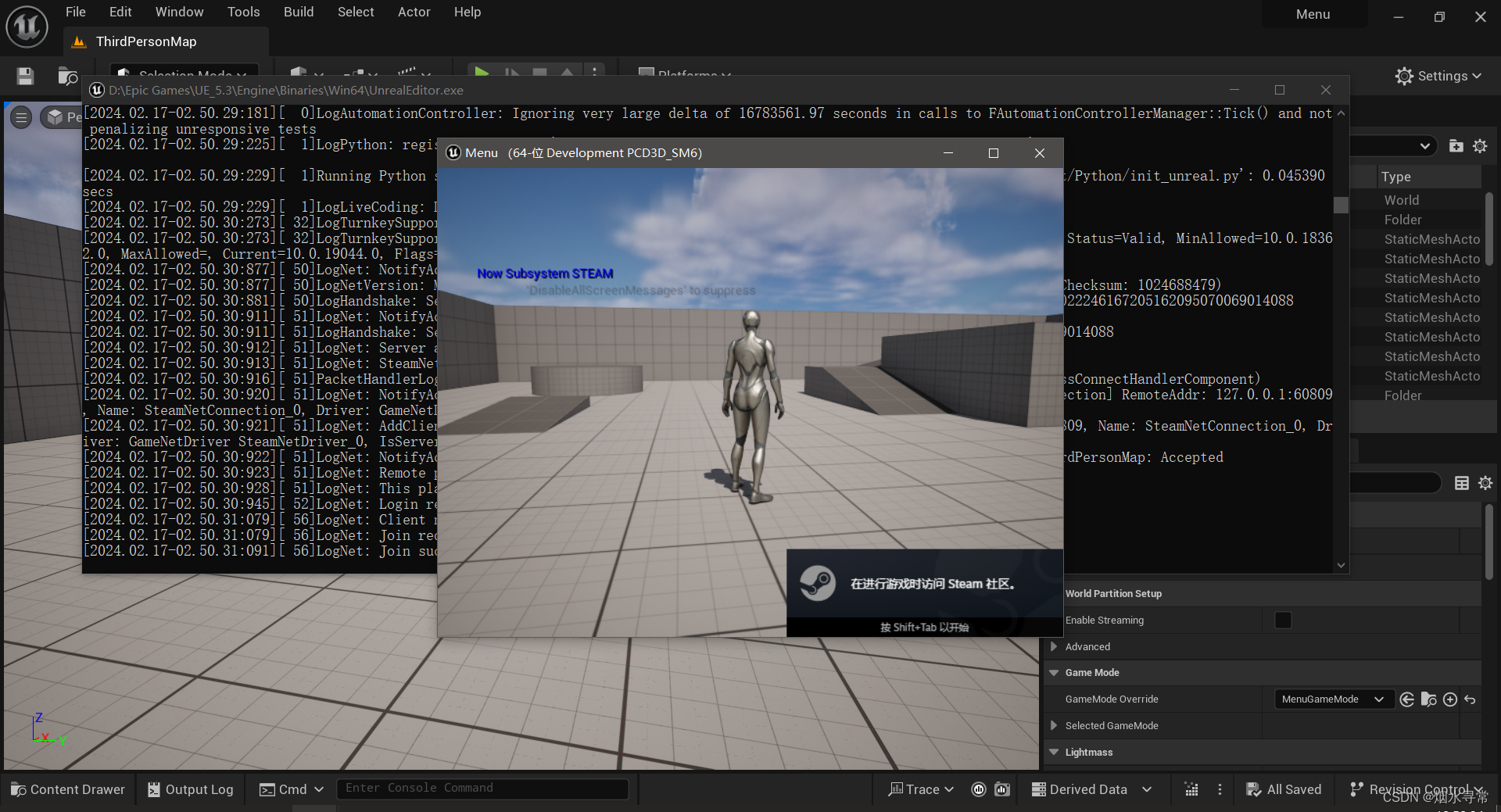Minimize the UnrealEditor.exe console window
This screenshot has width=1501, height=812.
tap(1234, 90)
